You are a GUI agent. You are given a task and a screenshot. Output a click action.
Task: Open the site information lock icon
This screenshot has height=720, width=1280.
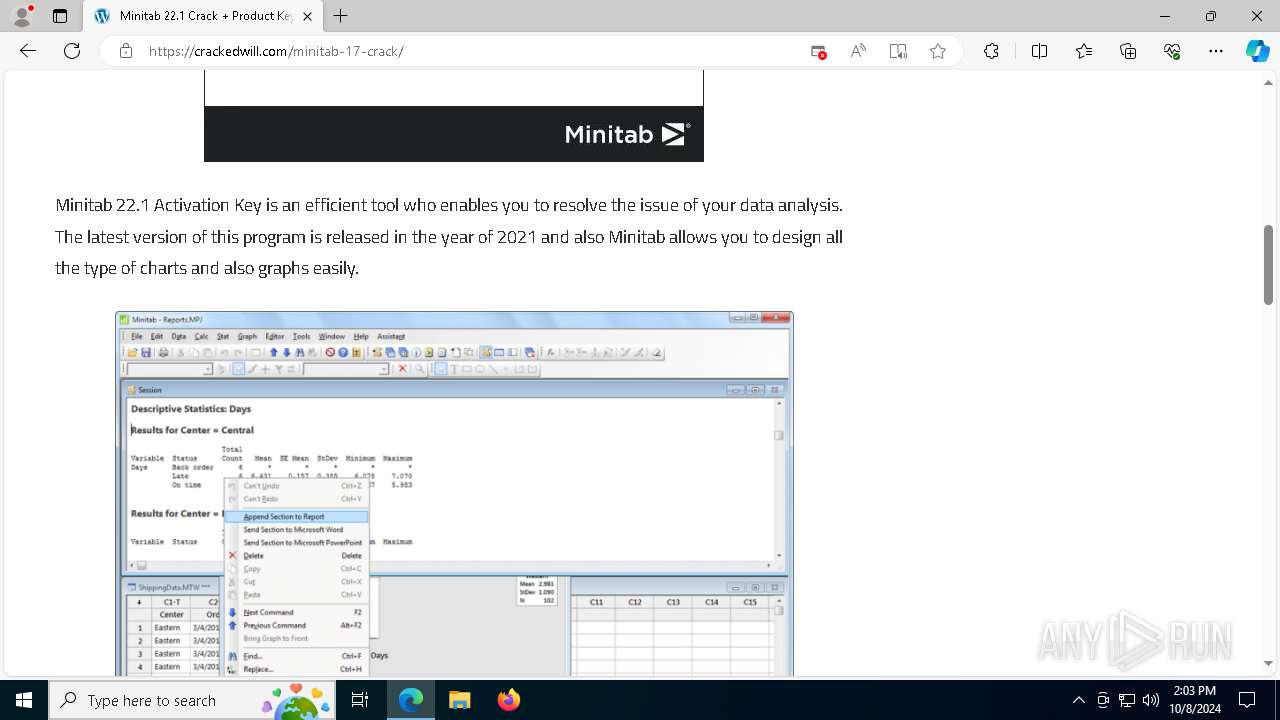pos(126,51)
